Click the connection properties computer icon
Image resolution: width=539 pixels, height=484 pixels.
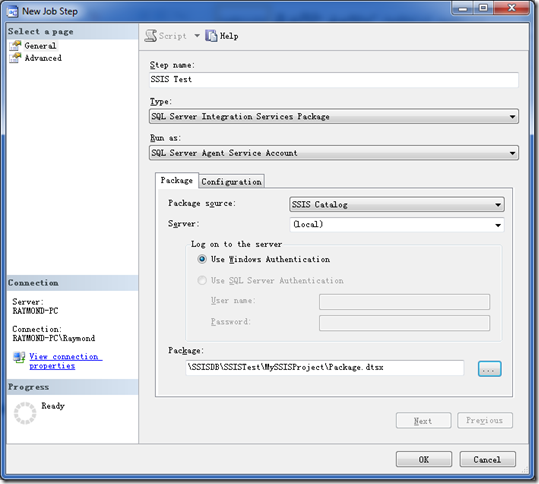click(x=19, y=357)
